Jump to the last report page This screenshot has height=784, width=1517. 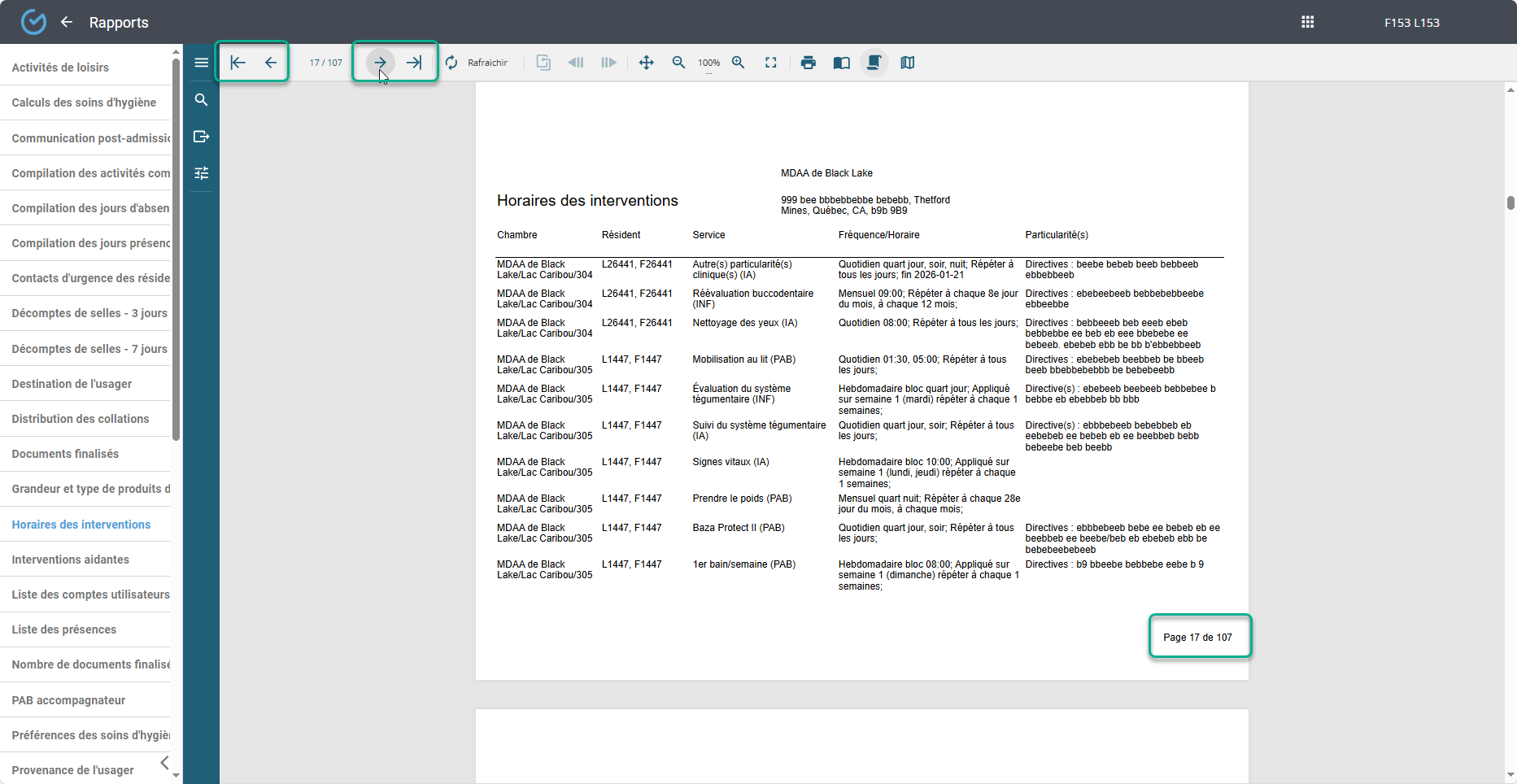tap(414, 63)
